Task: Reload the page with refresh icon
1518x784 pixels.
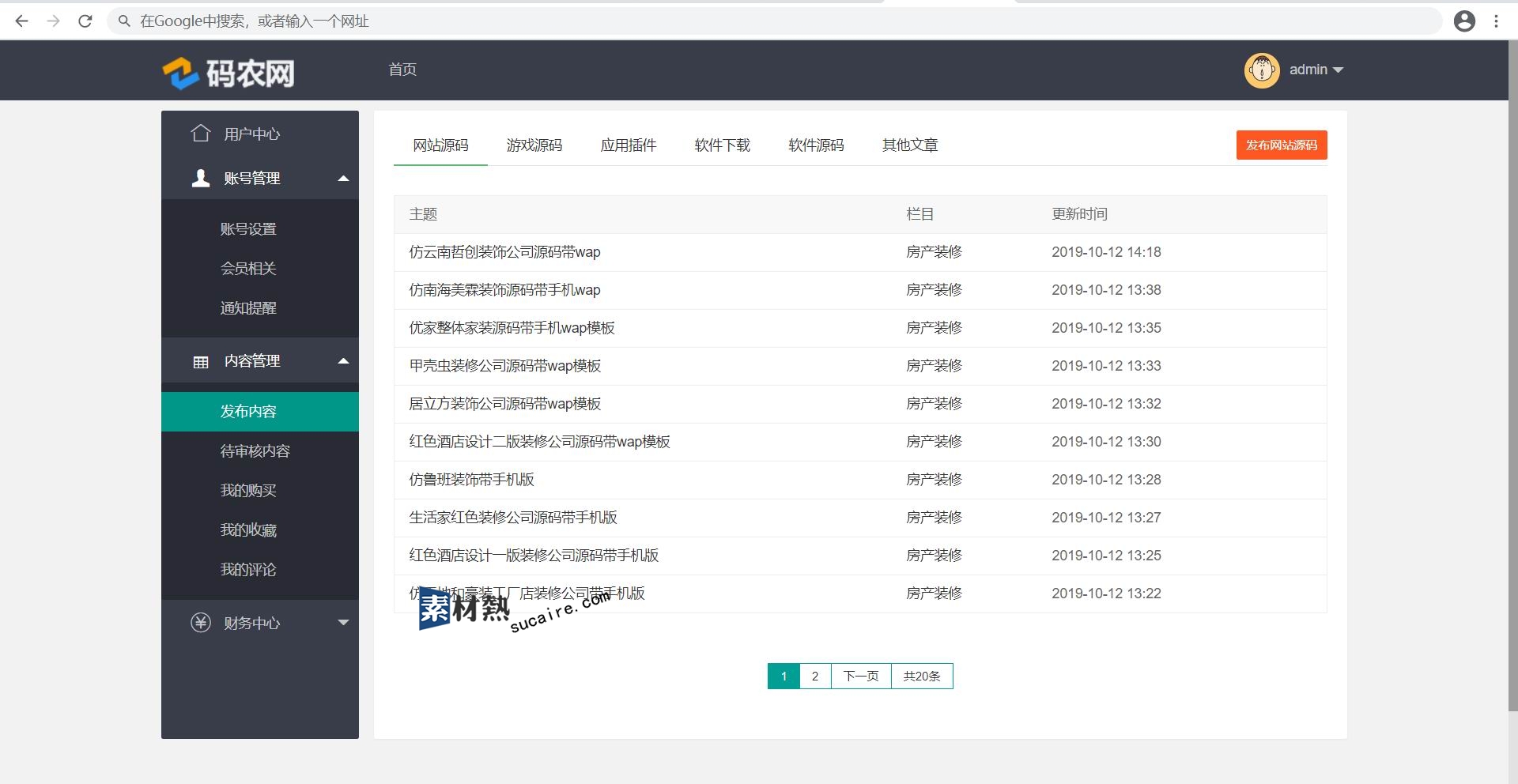Action: (x=85, y=21)
